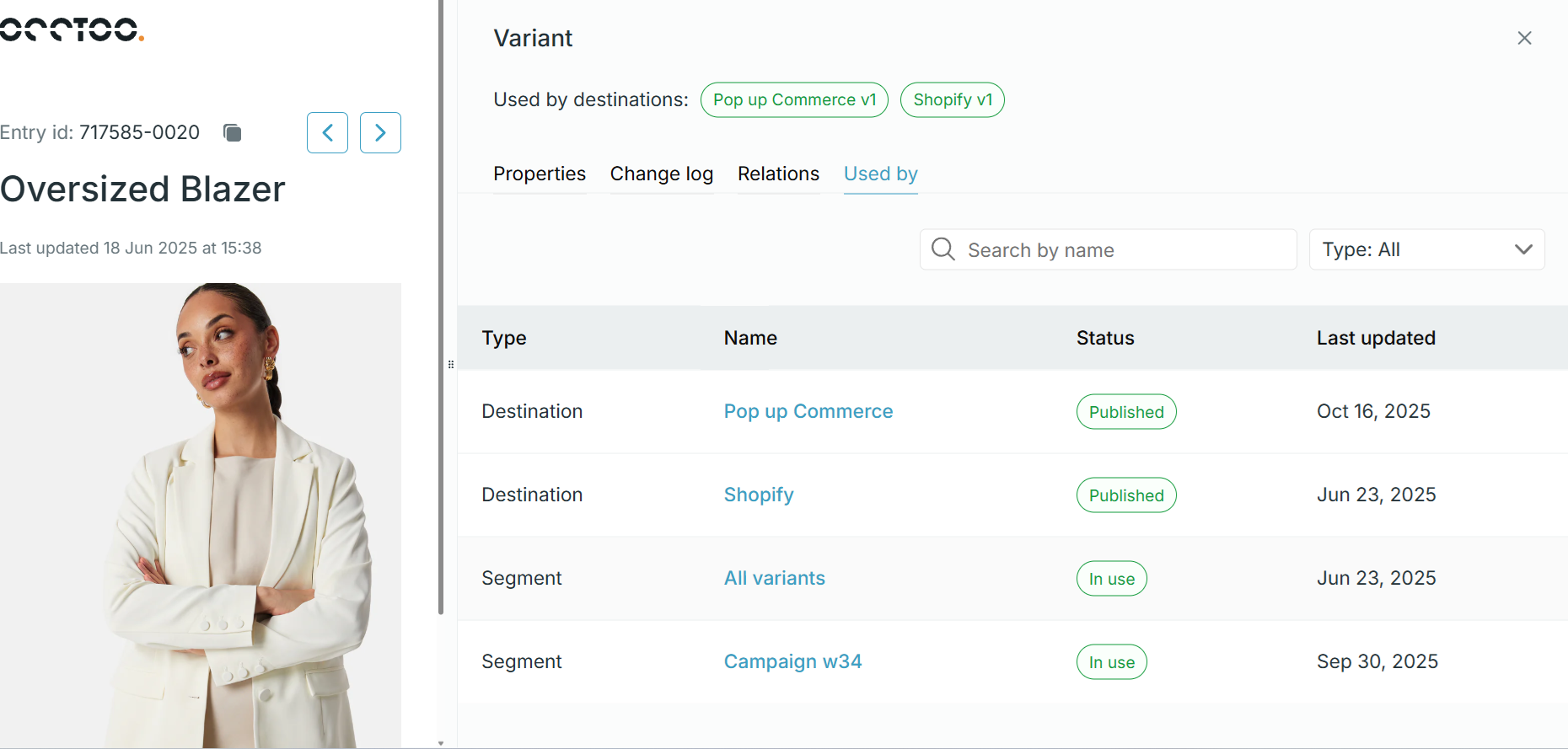Click the Pop up Commerce v1 chip

(x=794, y=99)
